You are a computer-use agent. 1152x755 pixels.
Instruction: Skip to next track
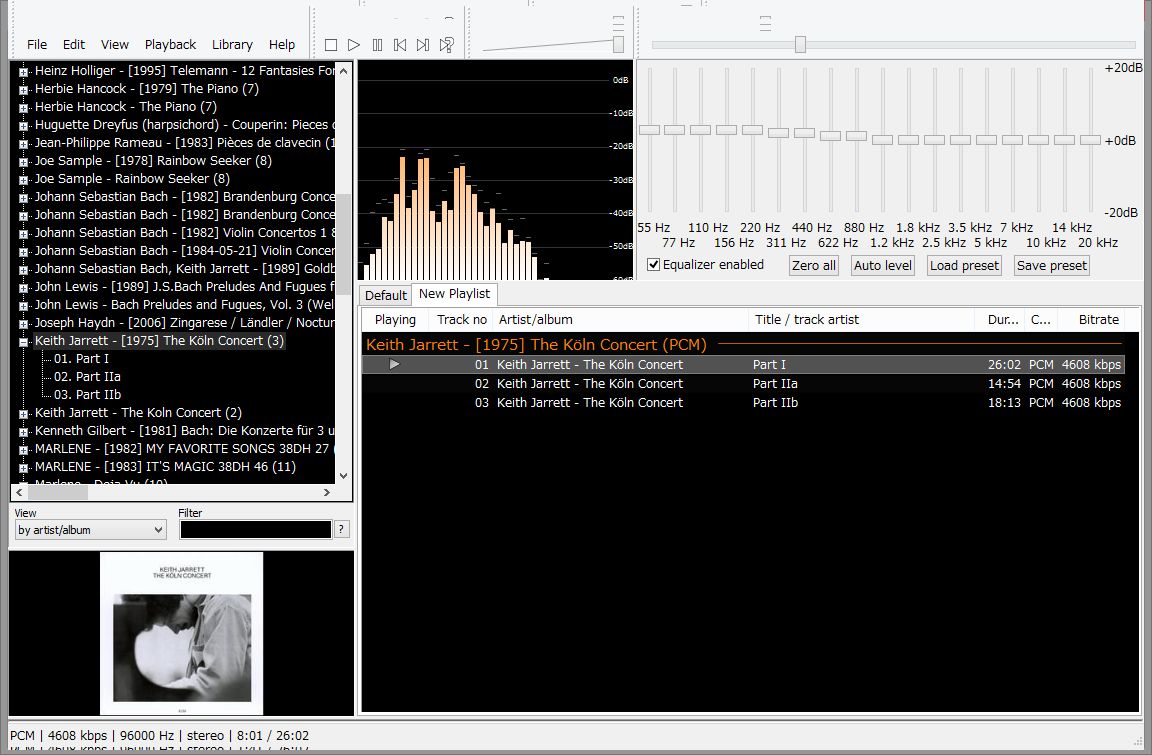pos(423,45)
